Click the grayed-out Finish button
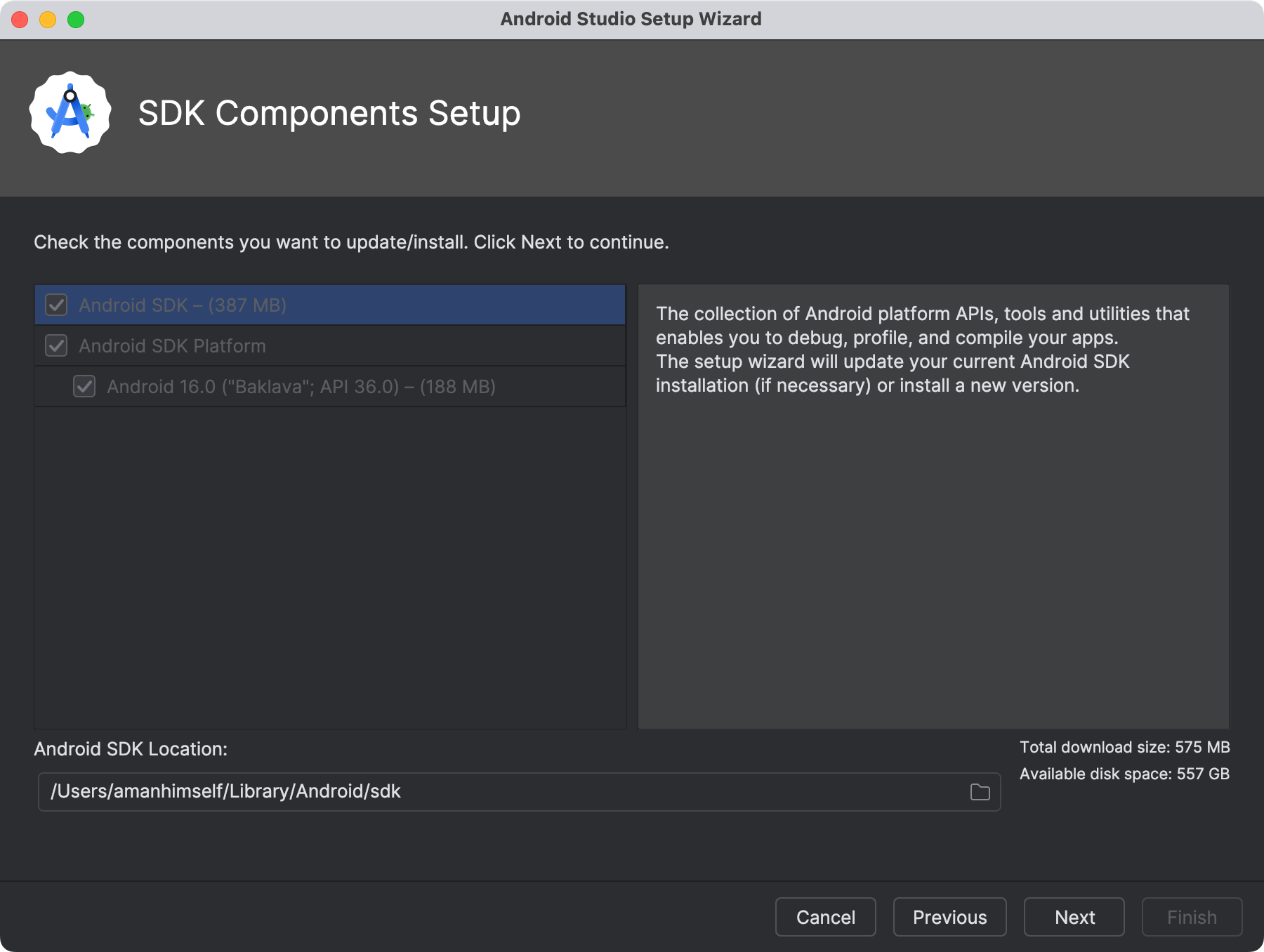The image size is (1264, 952). point(1192,917)
